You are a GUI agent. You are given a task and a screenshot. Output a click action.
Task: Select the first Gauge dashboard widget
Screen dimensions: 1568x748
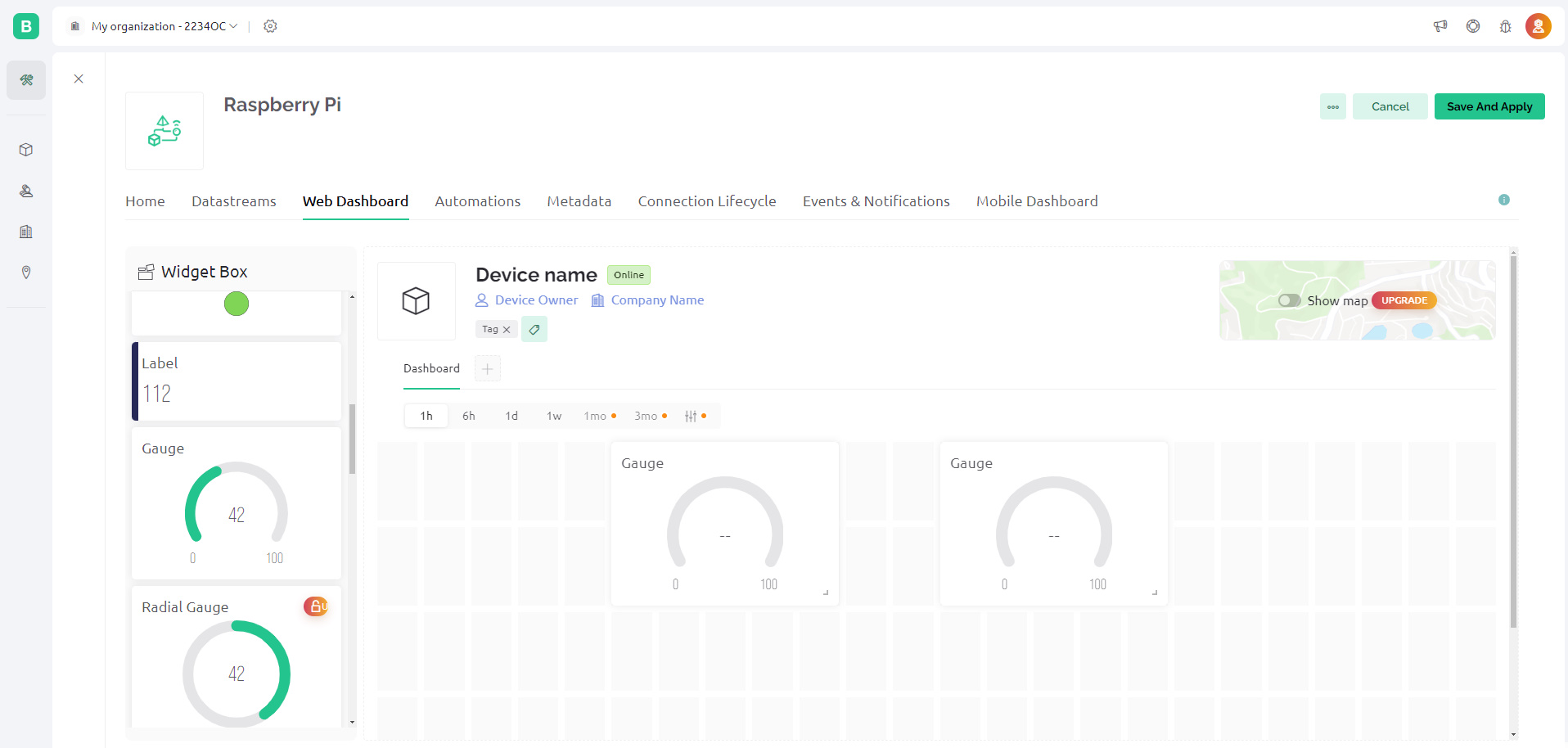coord(725,524)
